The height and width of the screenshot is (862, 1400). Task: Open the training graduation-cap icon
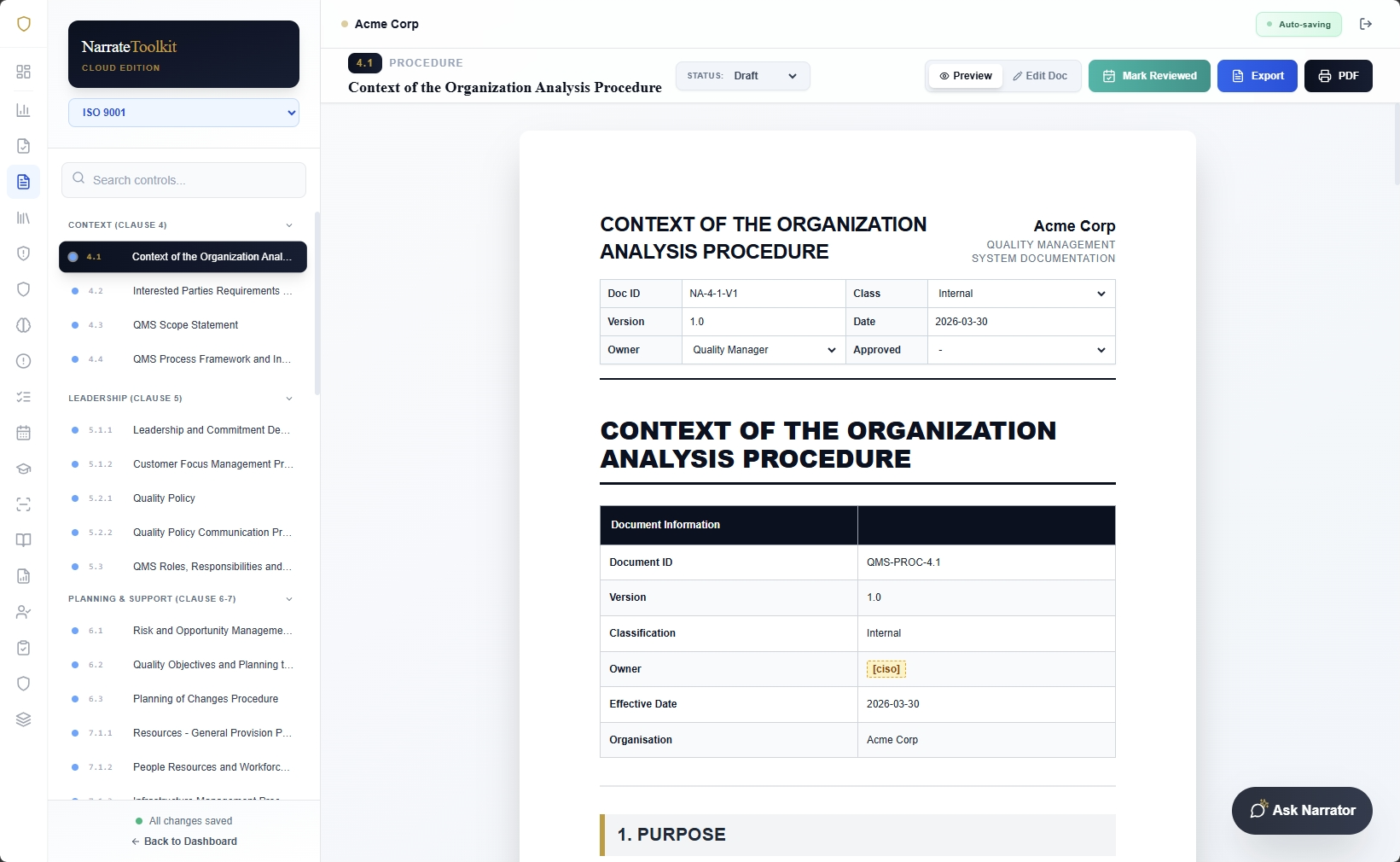(23, 469)
